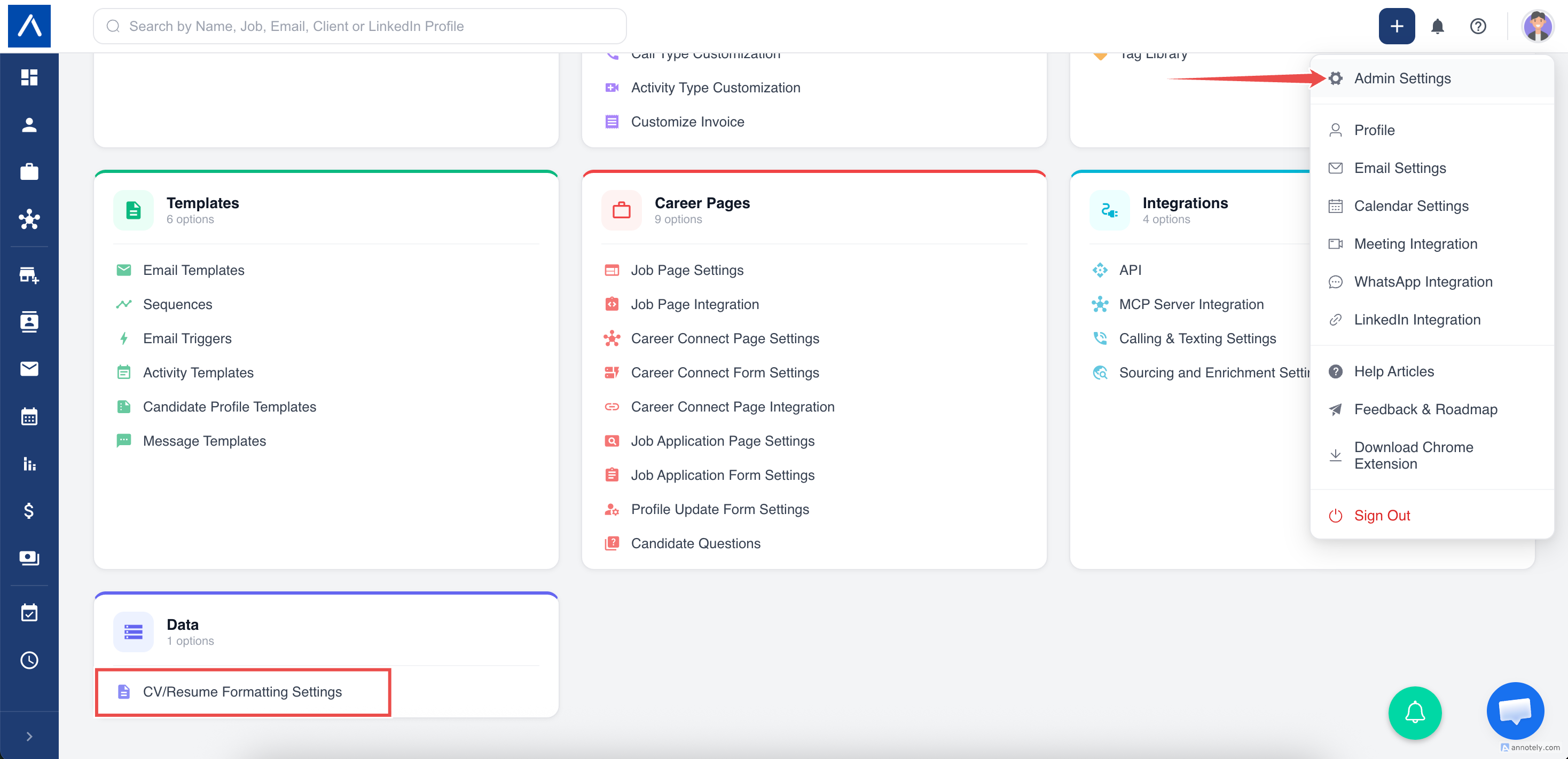Viewport: 1568px width, 759px height.
Task: Open the contacts card icon in sidebar
Action: [29, 321]
